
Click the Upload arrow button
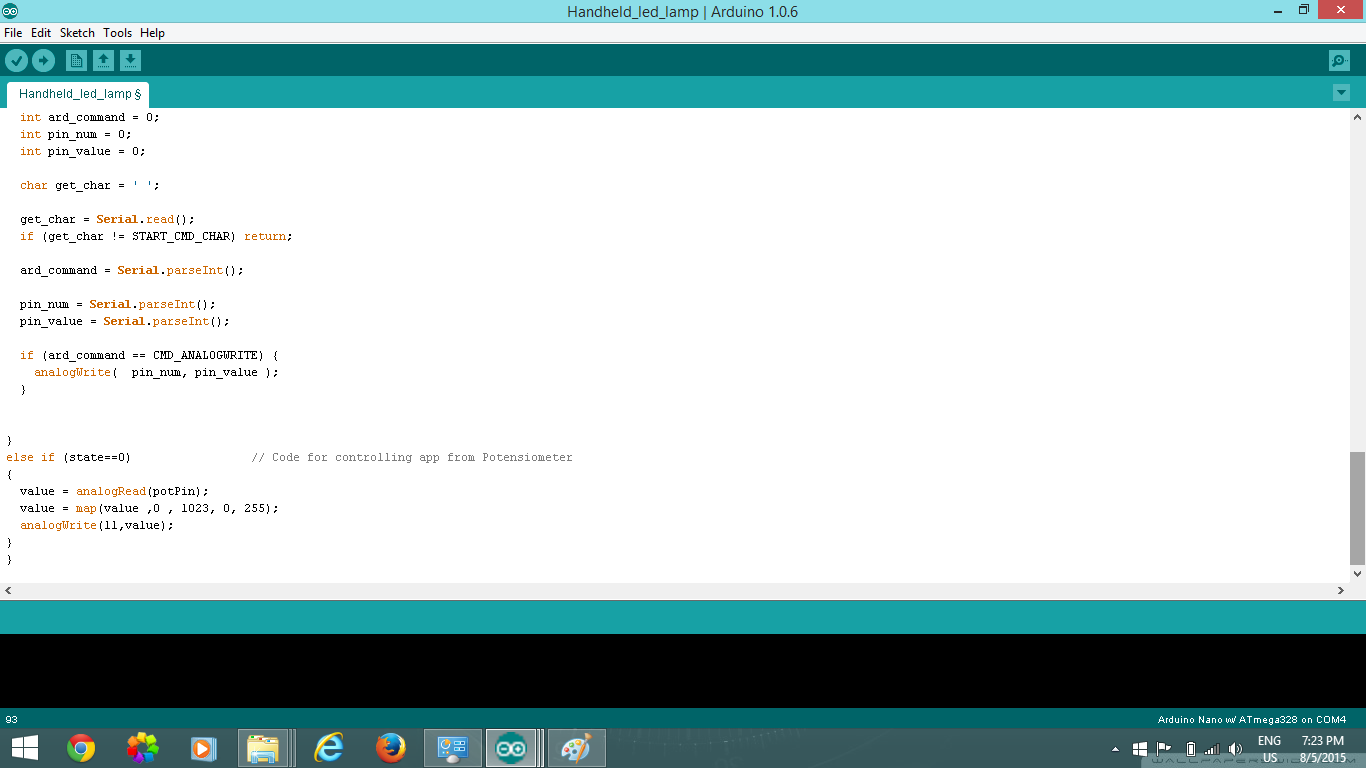pyautogui.click(x=43, y=61)
